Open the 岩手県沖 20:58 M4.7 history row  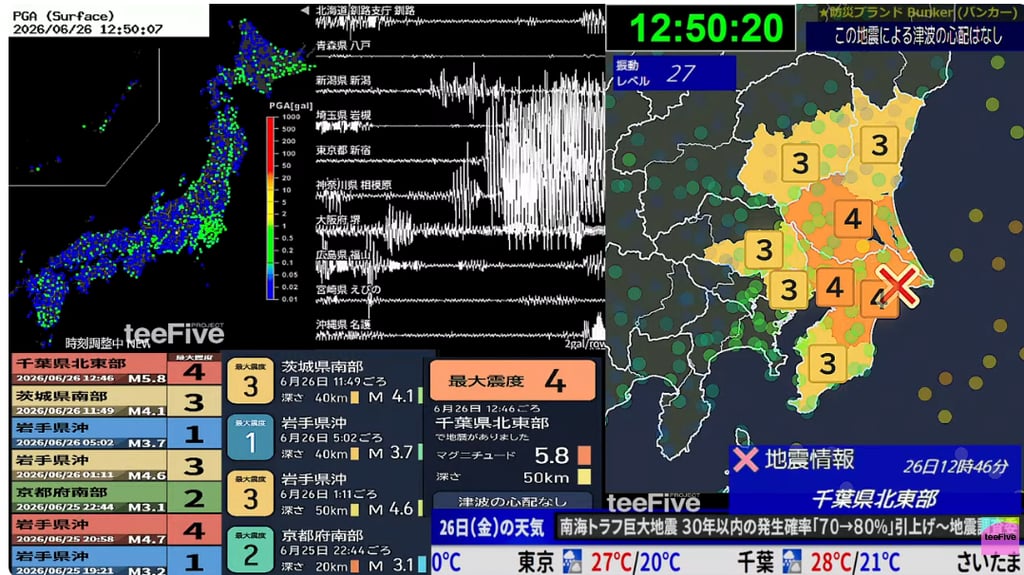[x=116, y=531]
